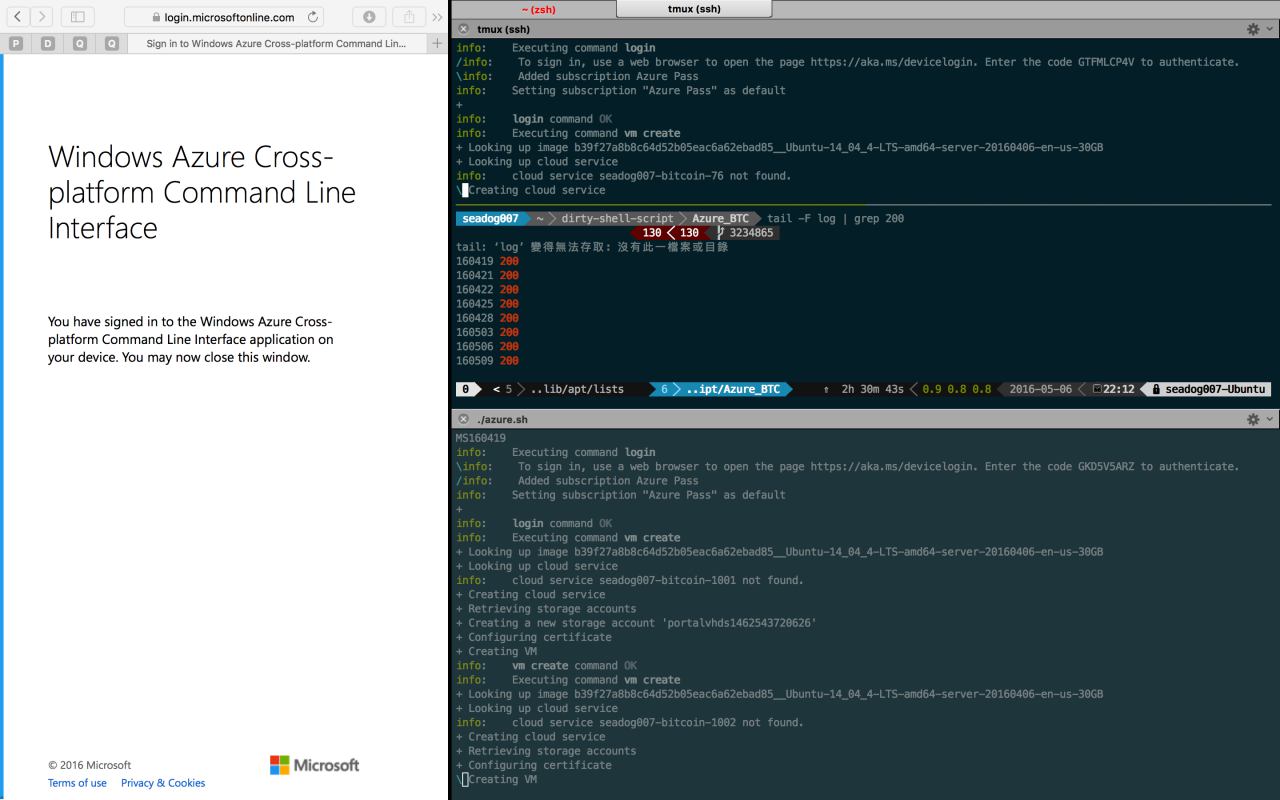
Task: Open the gear menu of ./azure.sh pane
Action: 1258,420
